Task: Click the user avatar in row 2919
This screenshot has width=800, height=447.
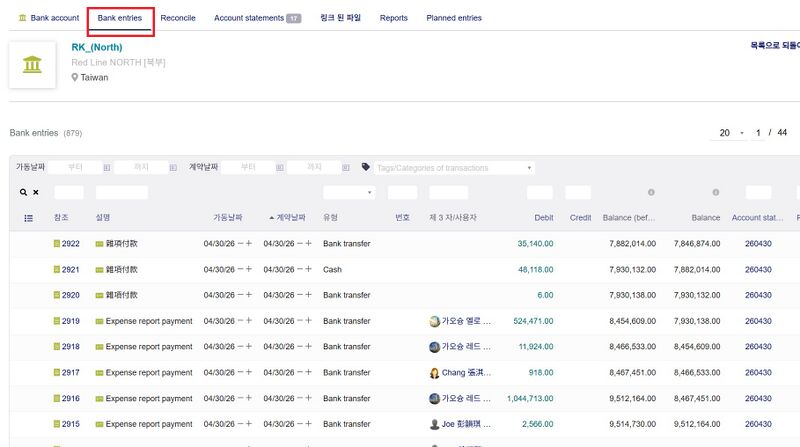Action: pos(434,321)
